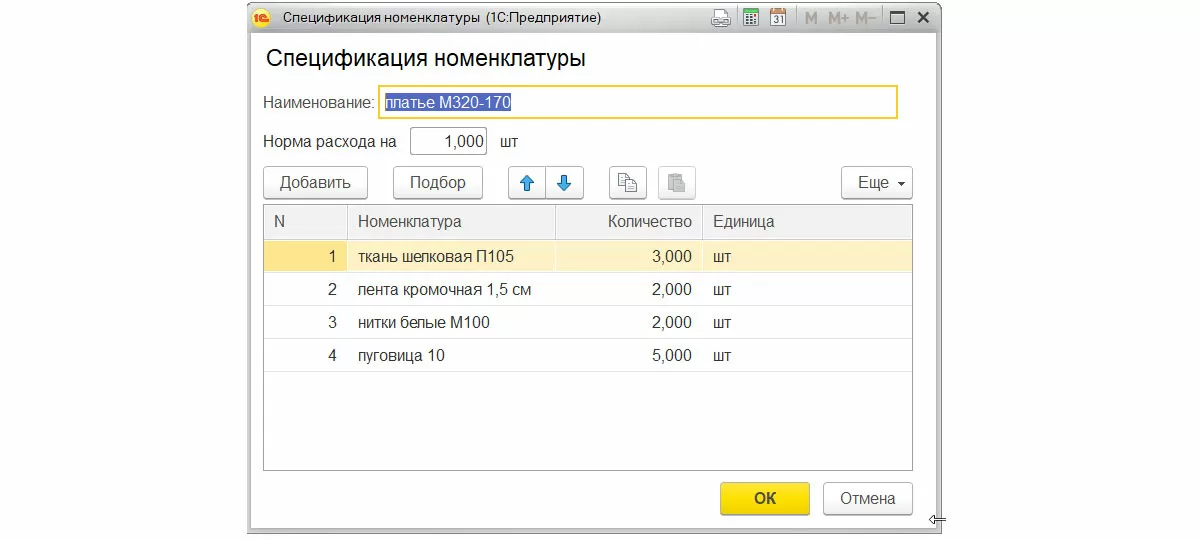
Task: Sort by the N column header
Action: click(x=305, y=222)
